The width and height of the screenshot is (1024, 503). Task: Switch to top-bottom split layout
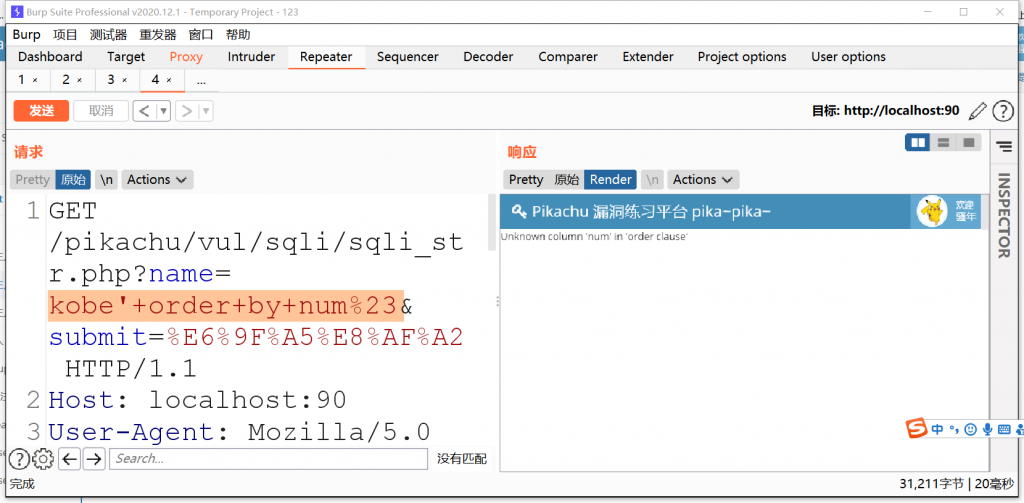[x=943, y=143]
